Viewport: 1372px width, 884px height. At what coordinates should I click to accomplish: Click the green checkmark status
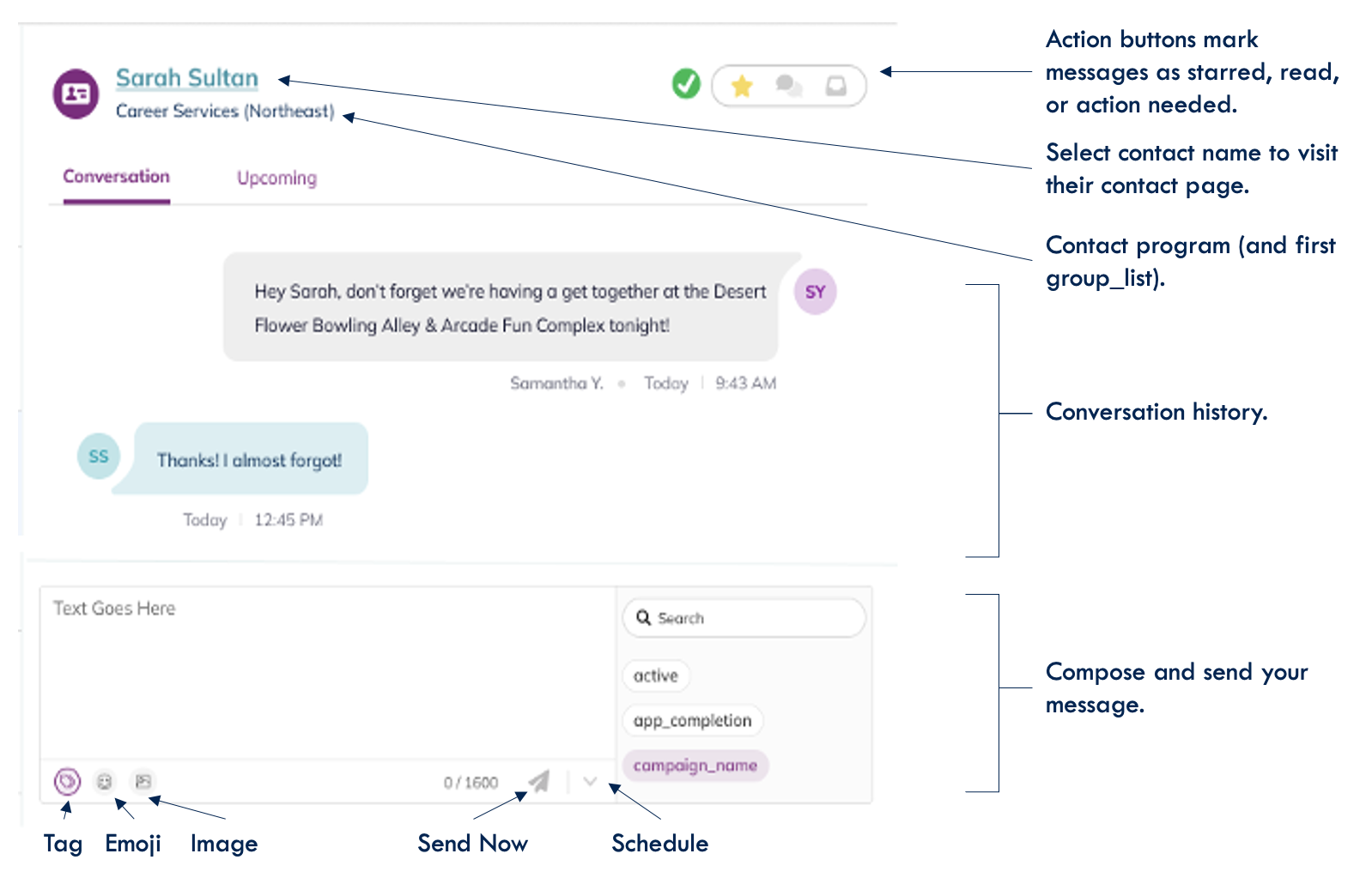[x=686, y=84]
